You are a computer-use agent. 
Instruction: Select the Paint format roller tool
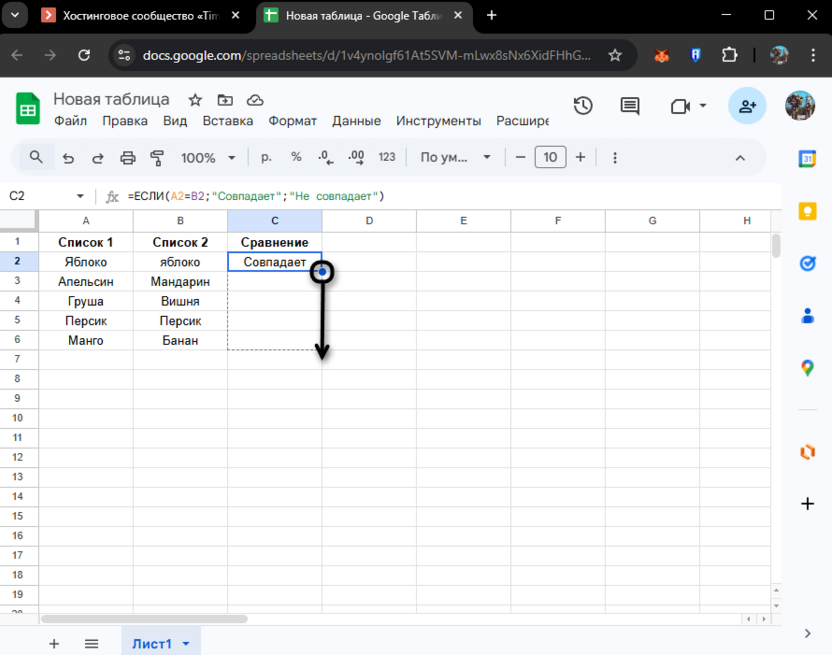point(157,158)
